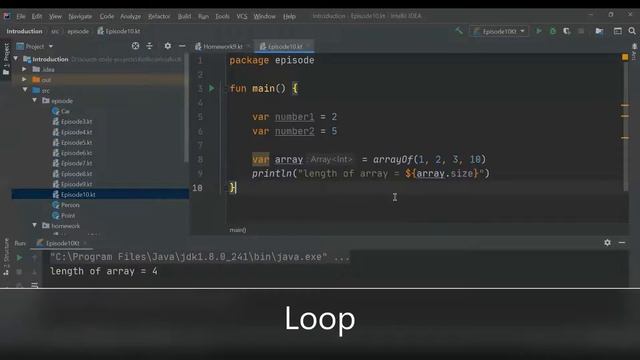Click the yellow inspection warning indicator
This screenshot has height=360, width=640.
625,57
